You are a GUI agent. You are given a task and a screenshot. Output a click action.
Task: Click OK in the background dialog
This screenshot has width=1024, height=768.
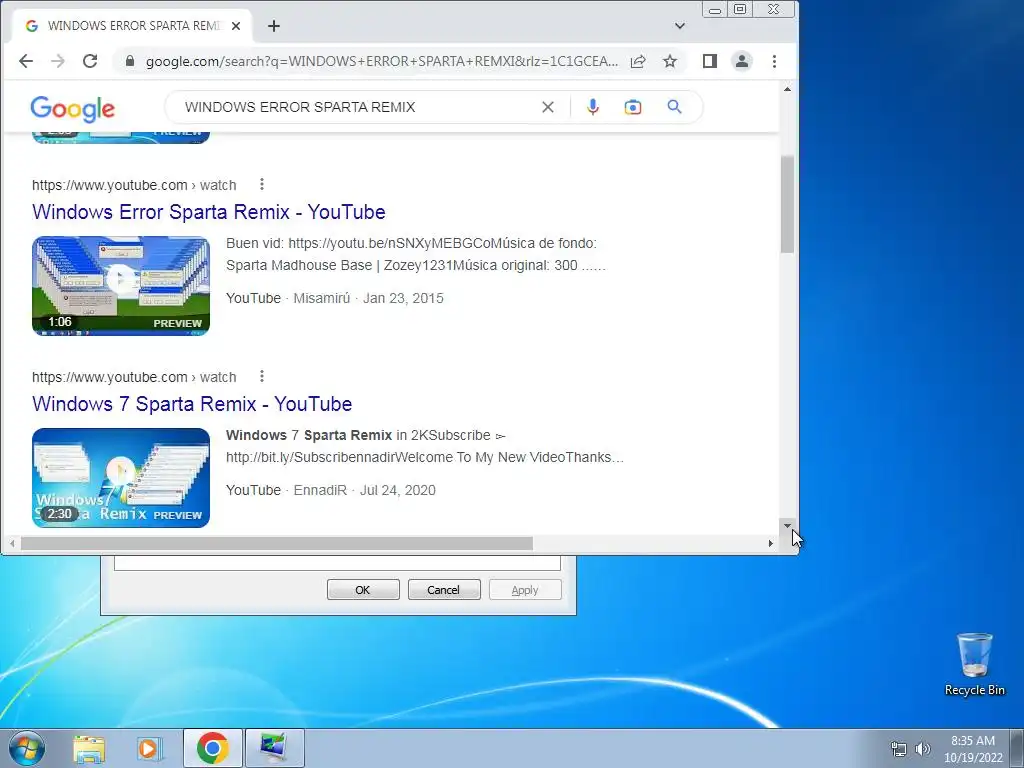pyautogui.click(x=363, y=590)
